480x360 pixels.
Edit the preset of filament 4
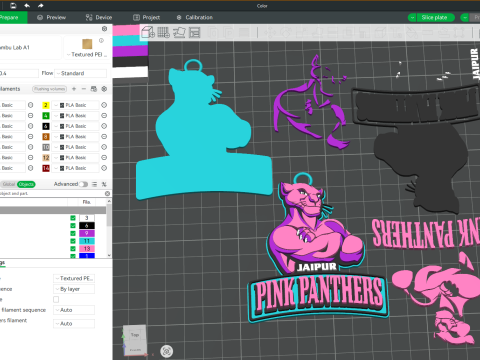coord(104,116)
